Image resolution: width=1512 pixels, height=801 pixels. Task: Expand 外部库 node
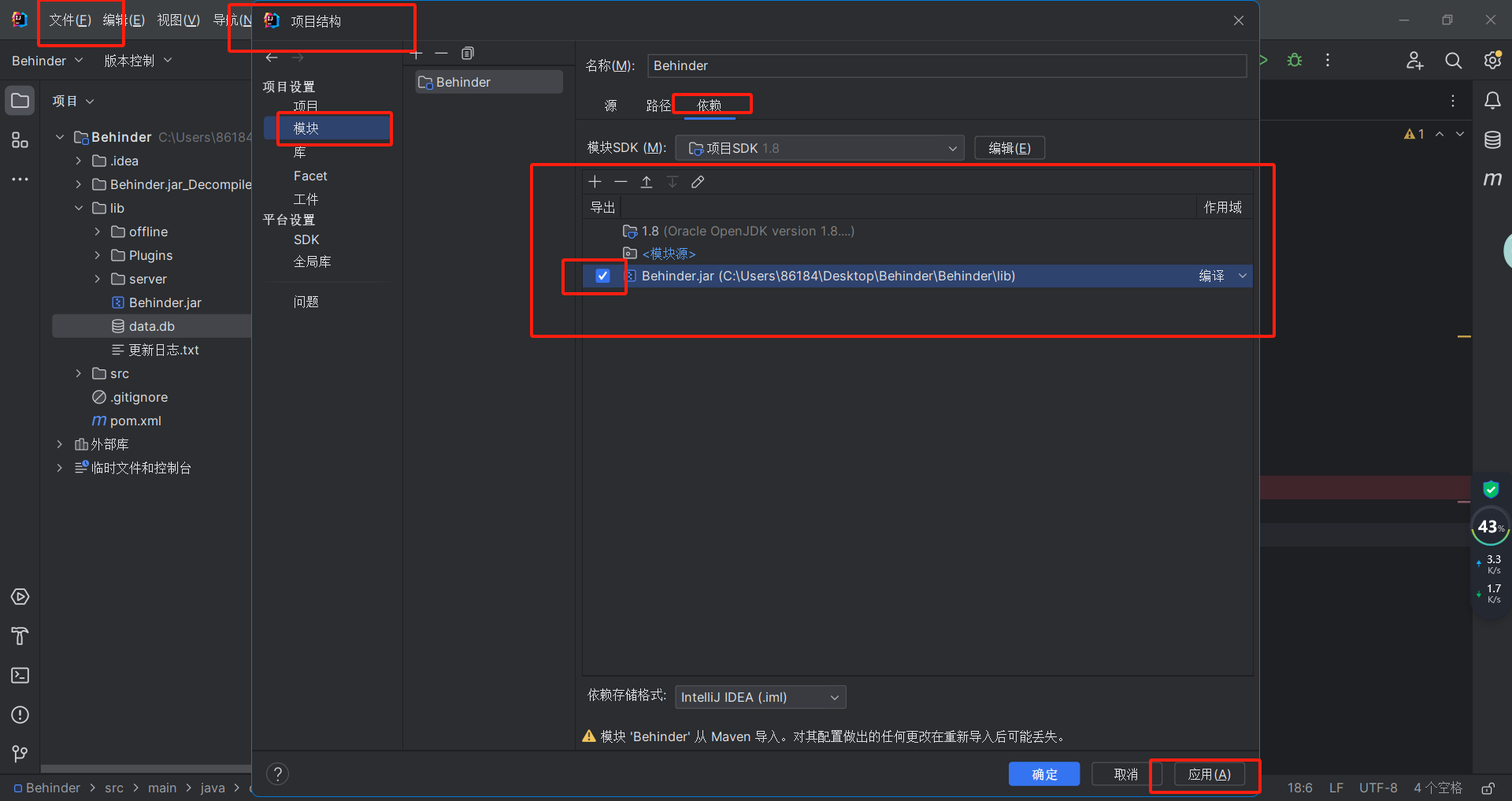[x=59, y=444]
